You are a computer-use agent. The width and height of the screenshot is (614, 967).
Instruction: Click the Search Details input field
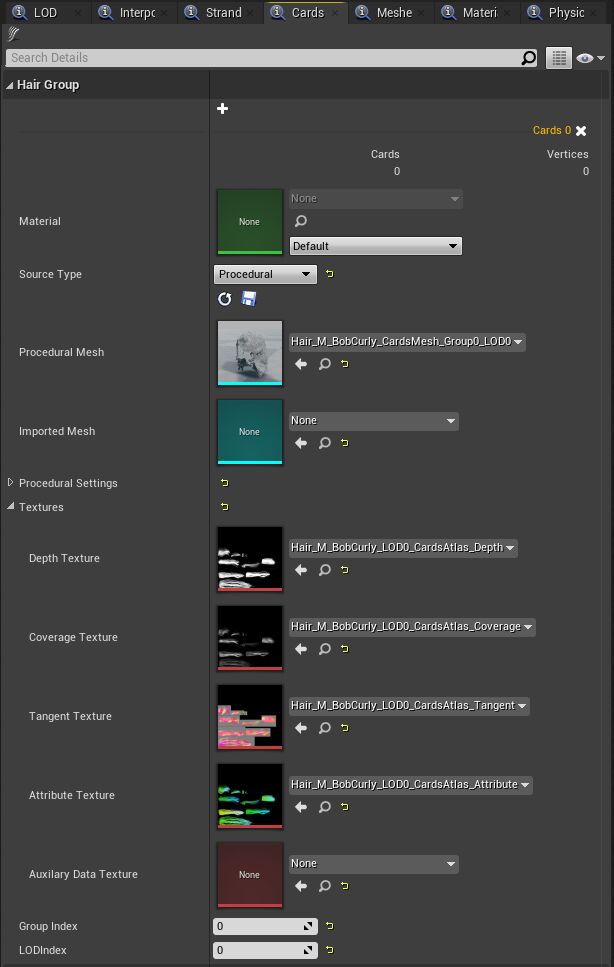pos(265,58)
